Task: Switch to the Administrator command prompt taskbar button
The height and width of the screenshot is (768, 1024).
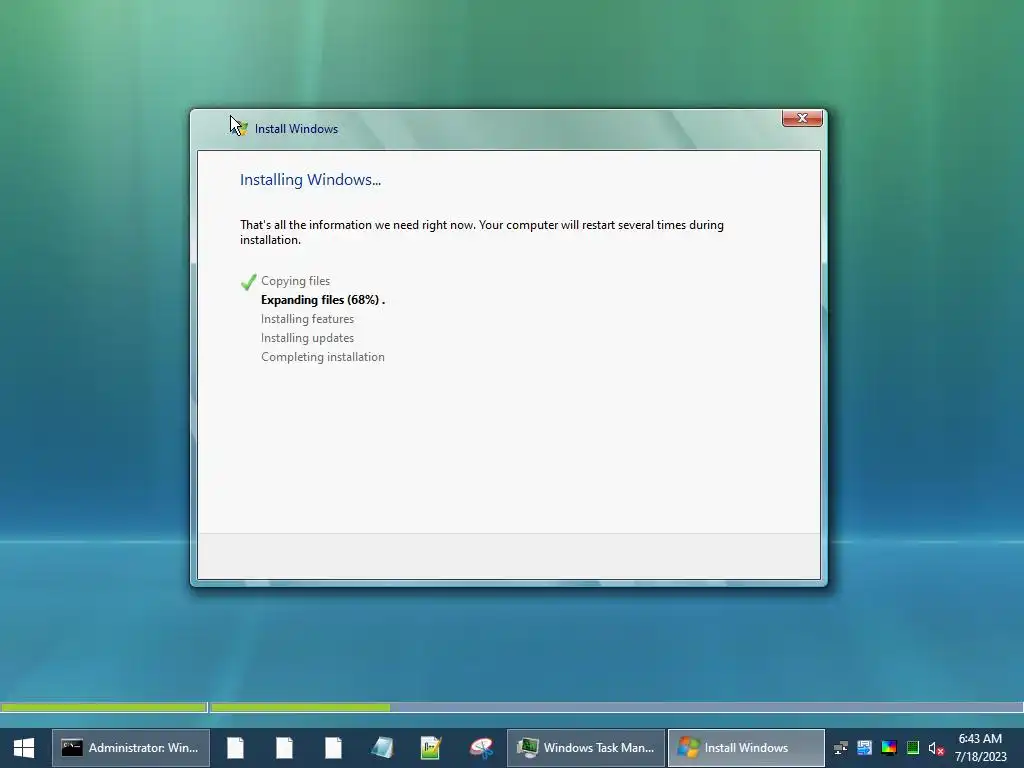Action: (x=131, y=748)
